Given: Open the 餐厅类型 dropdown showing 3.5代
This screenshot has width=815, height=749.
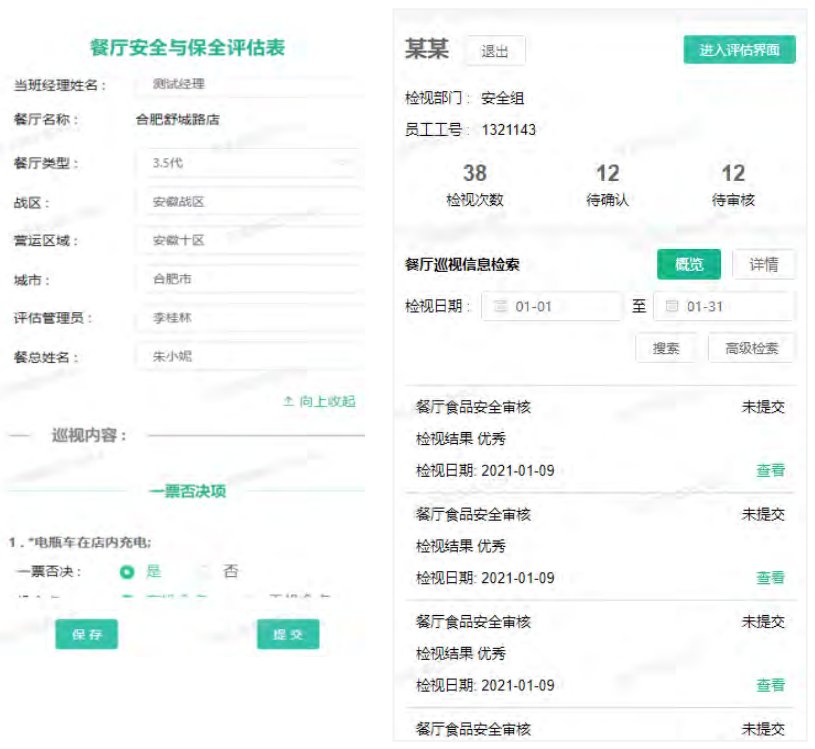Looking at the screenshot, I should 248,162.
